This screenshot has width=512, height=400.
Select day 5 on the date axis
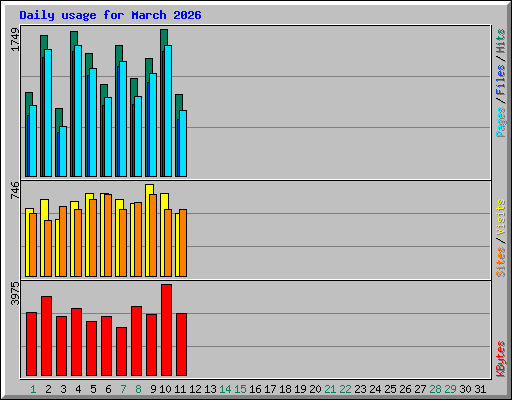[x=93, y=389]
